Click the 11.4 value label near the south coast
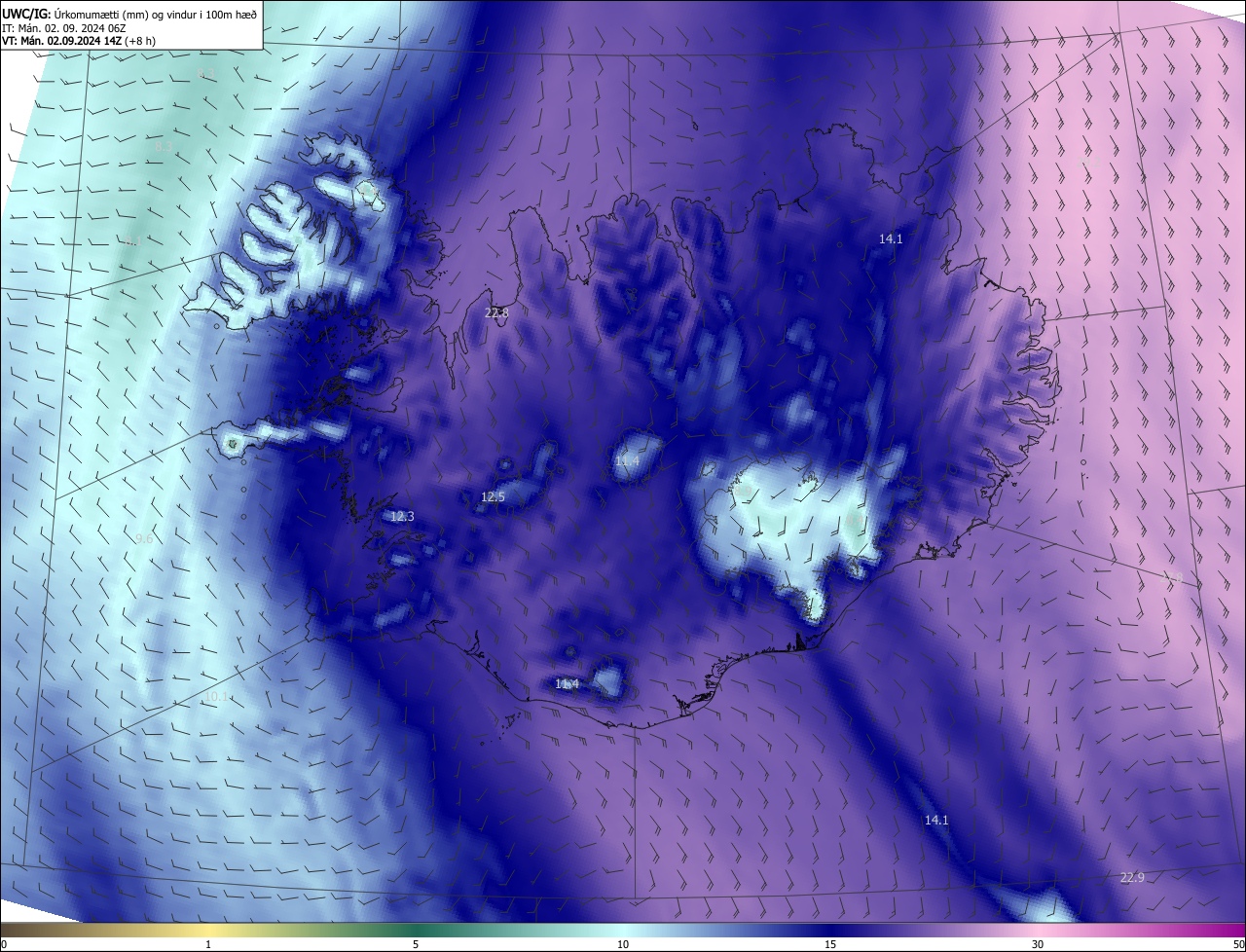1246x952 pixels. (567, 684)
